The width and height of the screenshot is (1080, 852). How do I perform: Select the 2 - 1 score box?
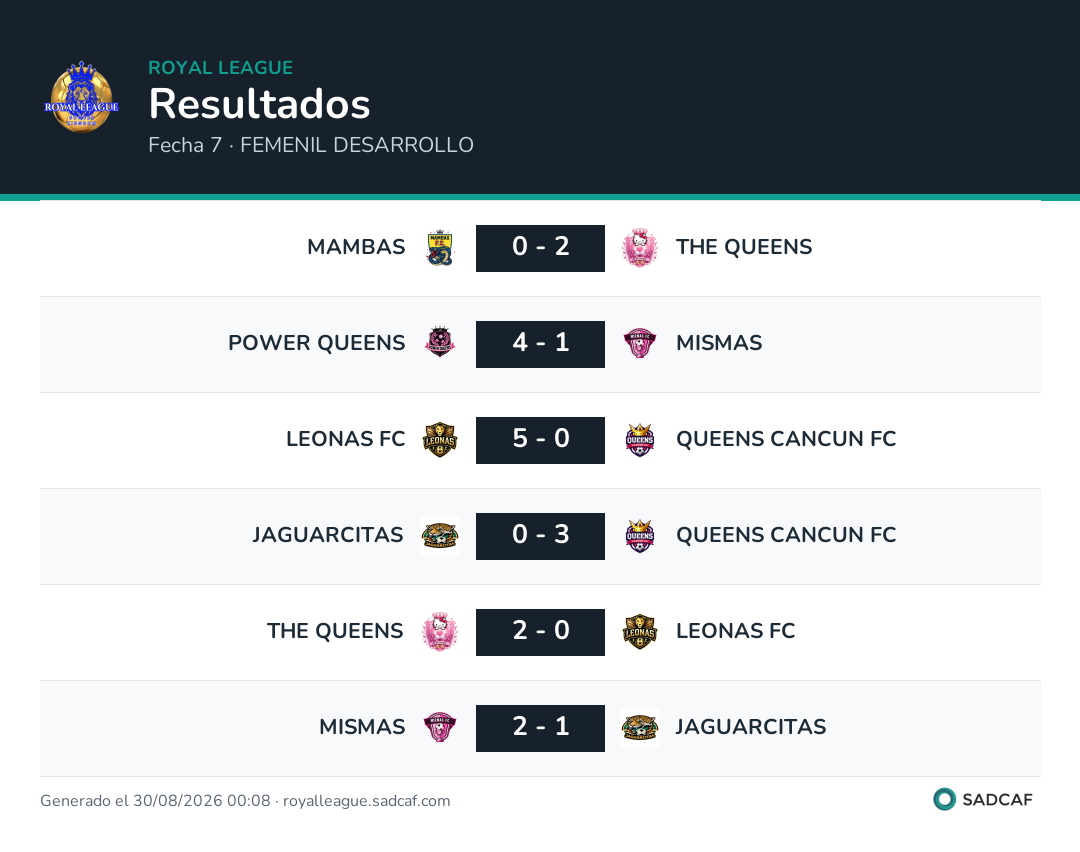pos(541,728)
